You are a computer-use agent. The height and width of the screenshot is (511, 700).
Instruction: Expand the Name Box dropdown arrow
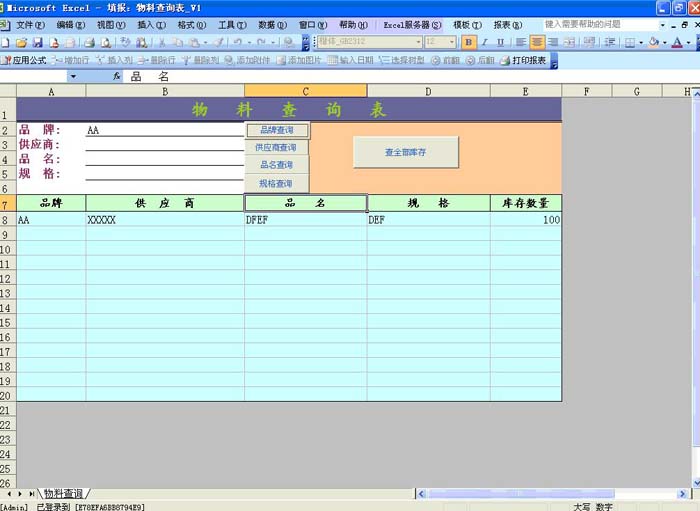pos(73,77)
